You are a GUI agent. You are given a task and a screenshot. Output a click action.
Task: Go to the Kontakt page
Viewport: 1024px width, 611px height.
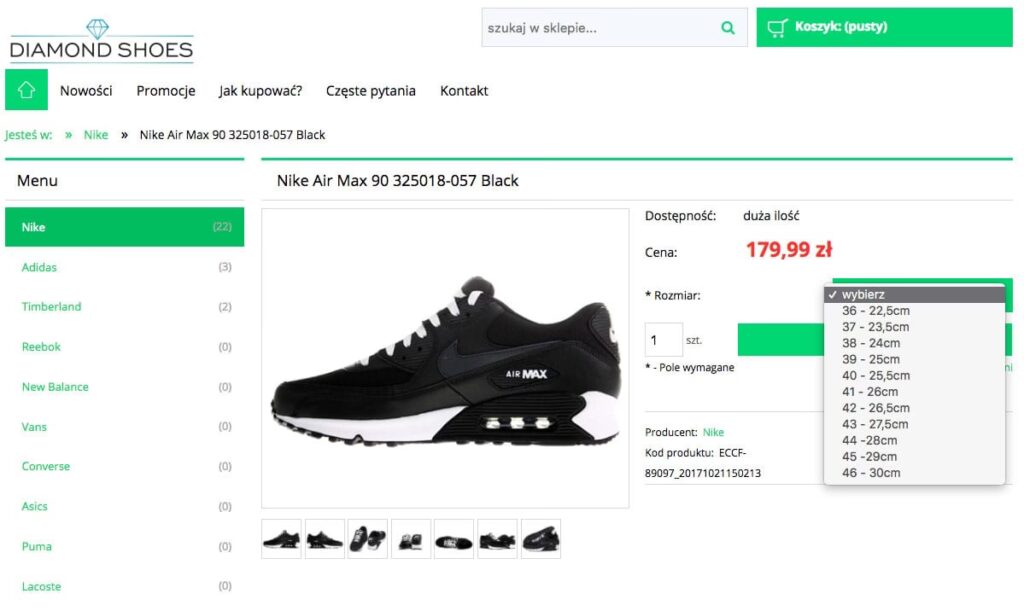[x=464, y=91]
